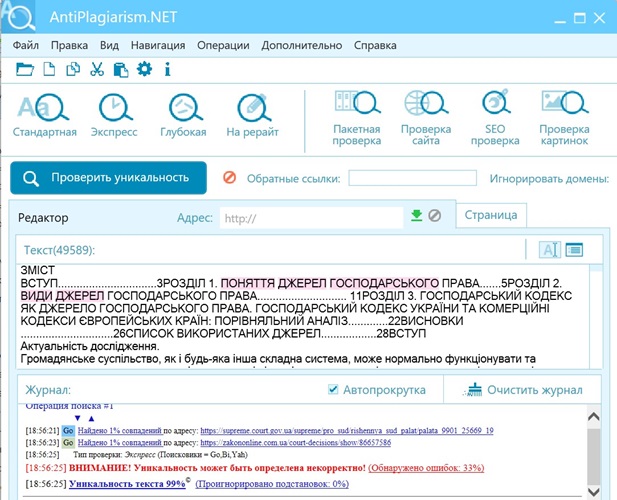Click the grey cancel icon near address
617x500 pixels.
[x=434, y=216]
